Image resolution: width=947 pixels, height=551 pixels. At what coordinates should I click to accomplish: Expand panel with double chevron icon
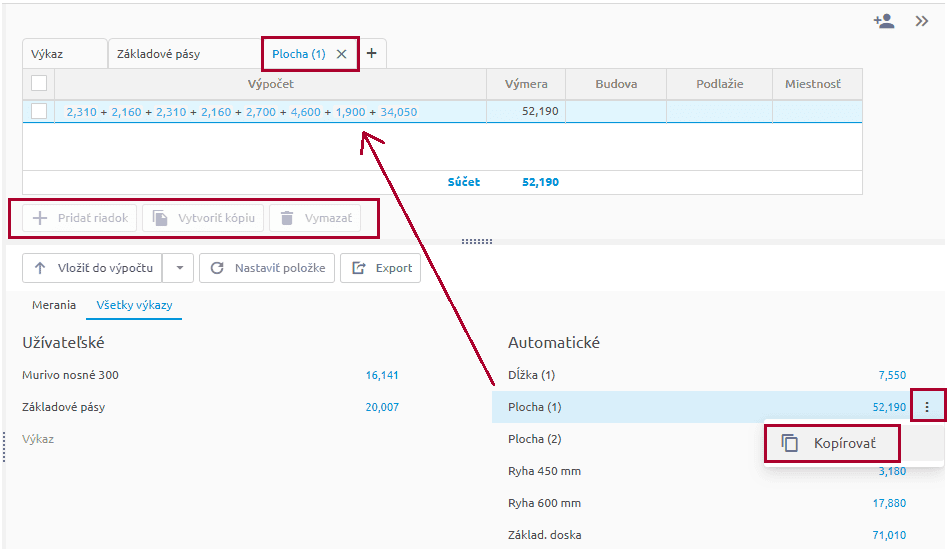922,21
